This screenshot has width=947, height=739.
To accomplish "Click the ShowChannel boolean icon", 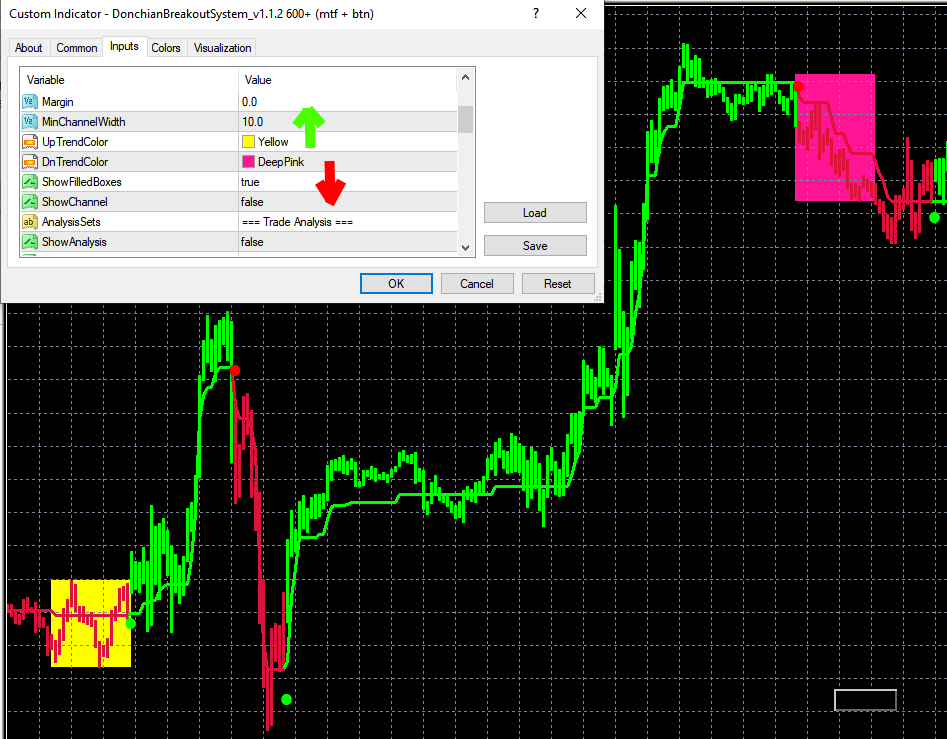I will (x=30, y=202).
